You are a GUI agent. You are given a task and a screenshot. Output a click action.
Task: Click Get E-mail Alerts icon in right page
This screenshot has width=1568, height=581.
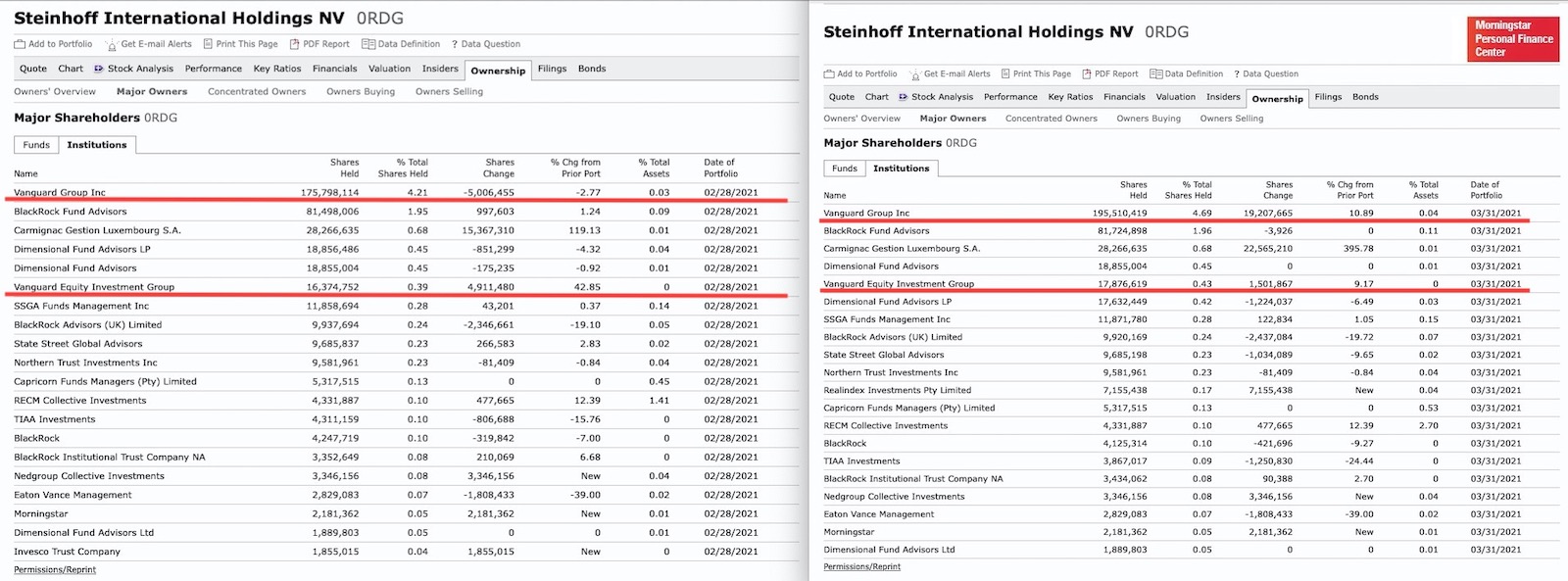[915, 74]
